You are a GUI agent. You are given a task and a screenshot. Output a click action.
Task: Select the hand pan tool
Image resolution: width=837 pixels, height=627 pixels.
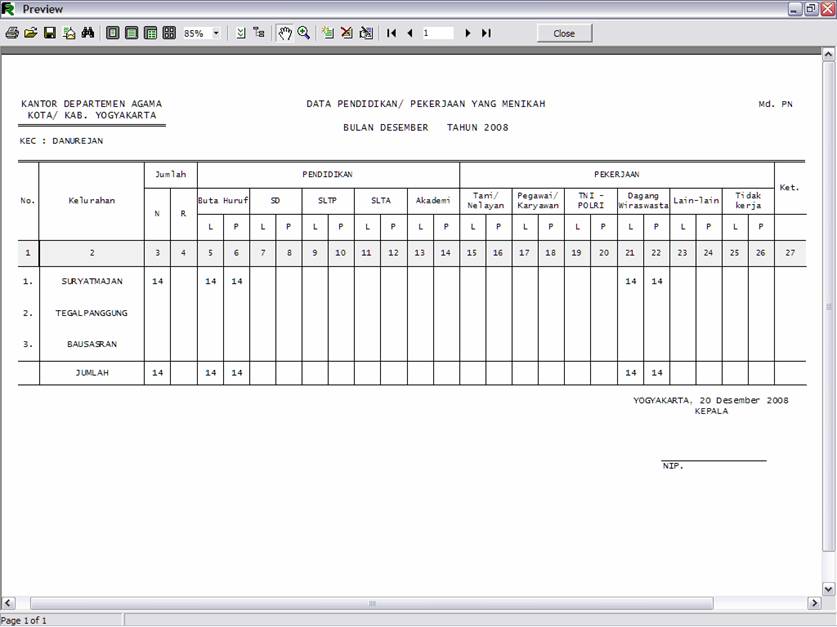tap(285, 33)
